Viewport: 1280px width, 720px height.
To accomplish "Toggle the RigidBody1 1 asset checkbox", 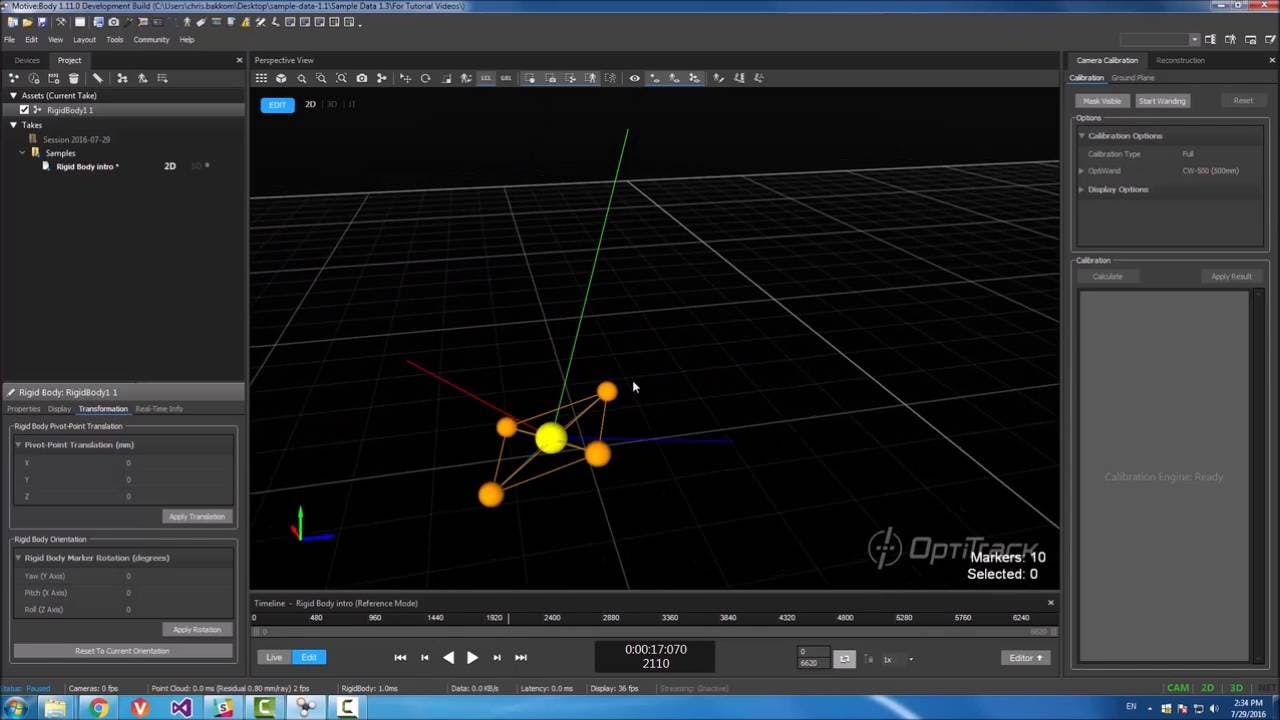I will coord(24,110).
